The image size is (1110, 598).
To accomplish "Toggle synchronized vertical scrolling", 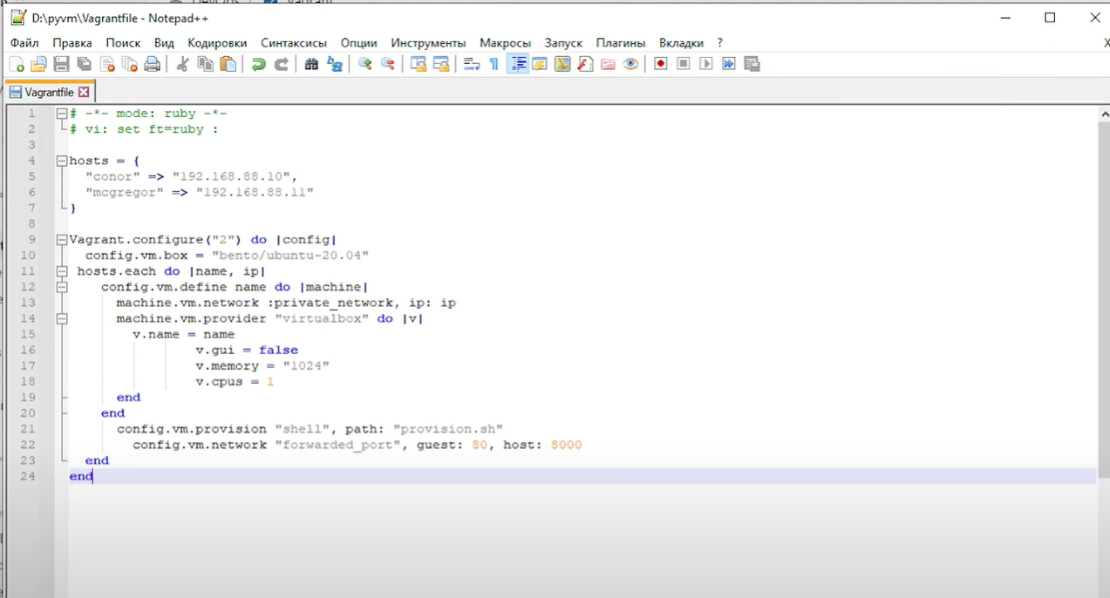I will [x=418, y=64].
